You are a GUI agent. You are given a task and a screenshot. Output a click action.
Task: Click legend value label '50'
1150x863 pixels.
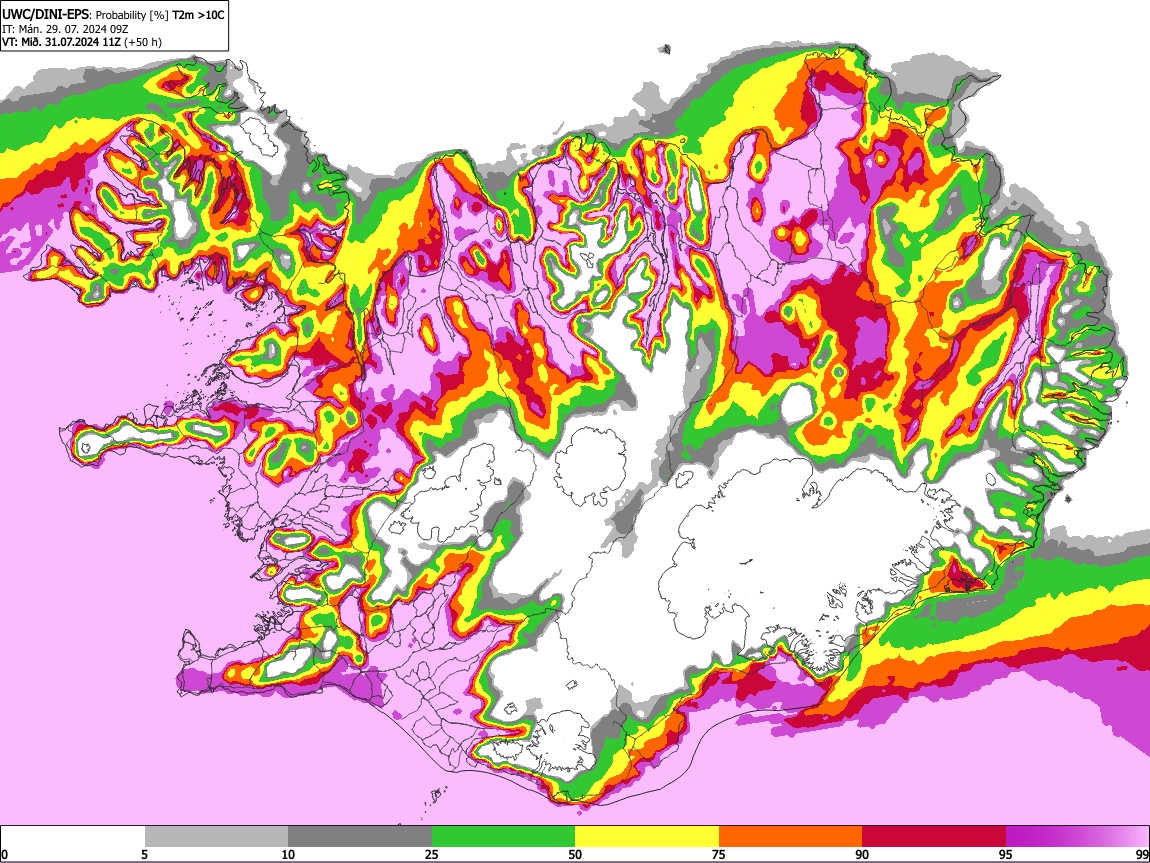point(575,854)
